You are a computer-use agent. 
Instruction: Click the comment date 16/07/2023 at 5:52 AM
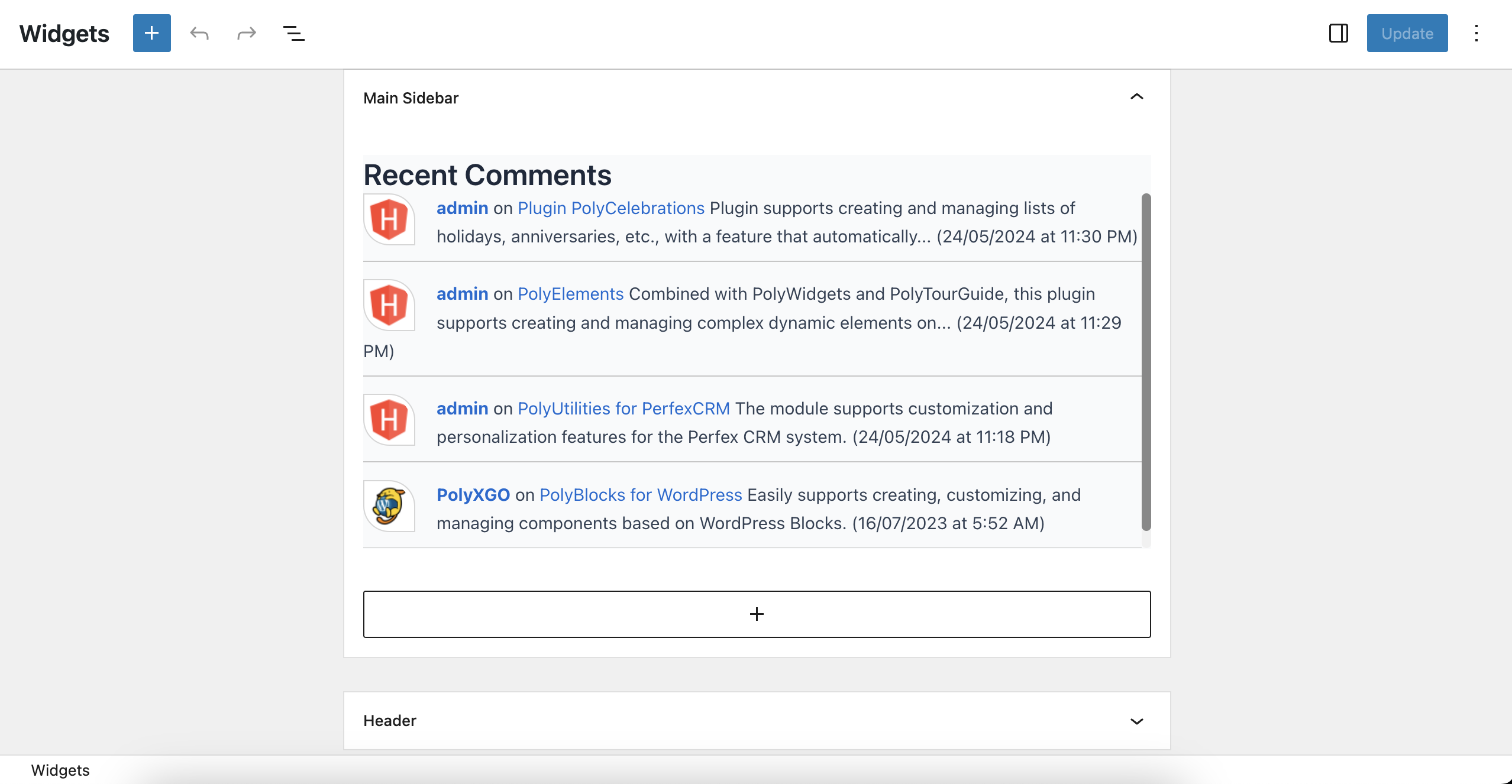pos(948,523)
